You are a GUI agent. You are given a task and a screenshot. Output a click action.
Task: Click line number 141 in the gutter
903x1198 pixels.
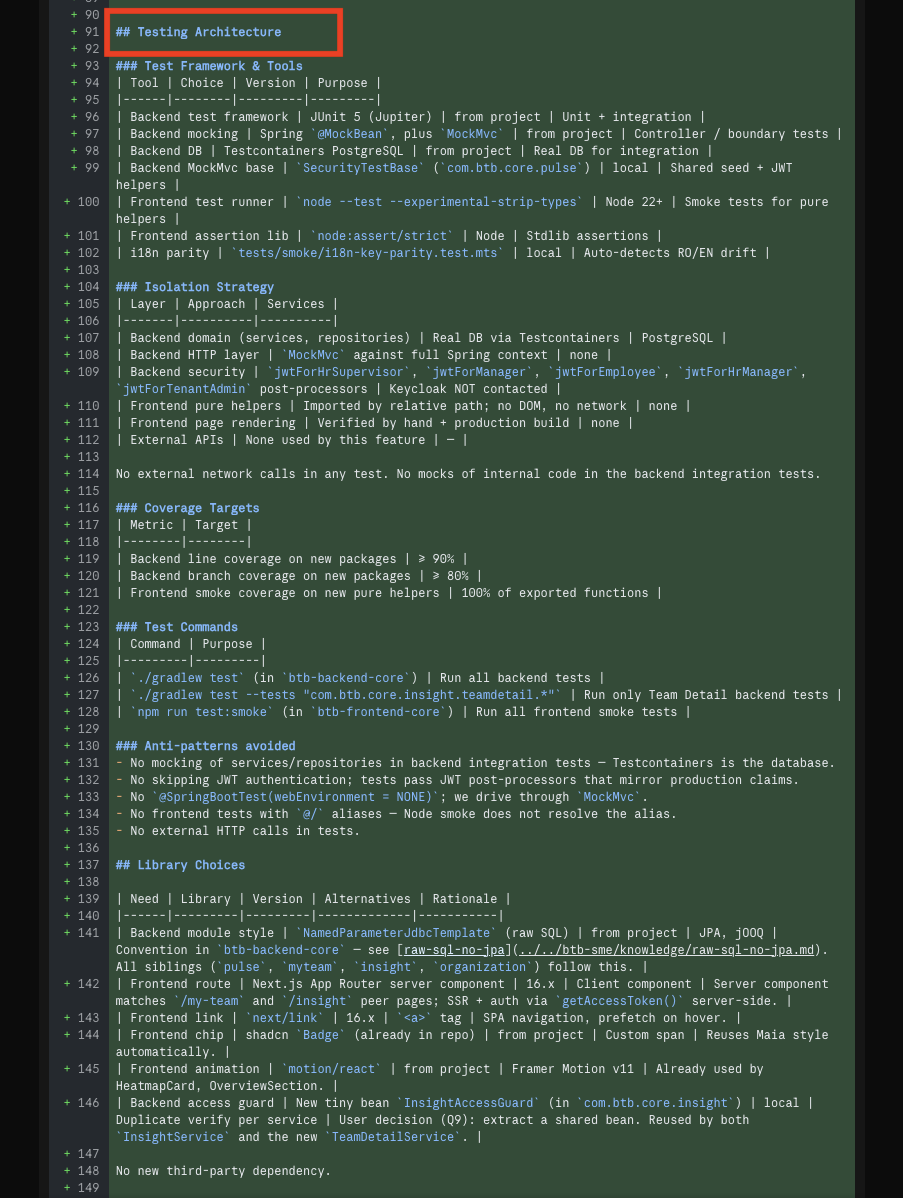[x=89, y=933]
